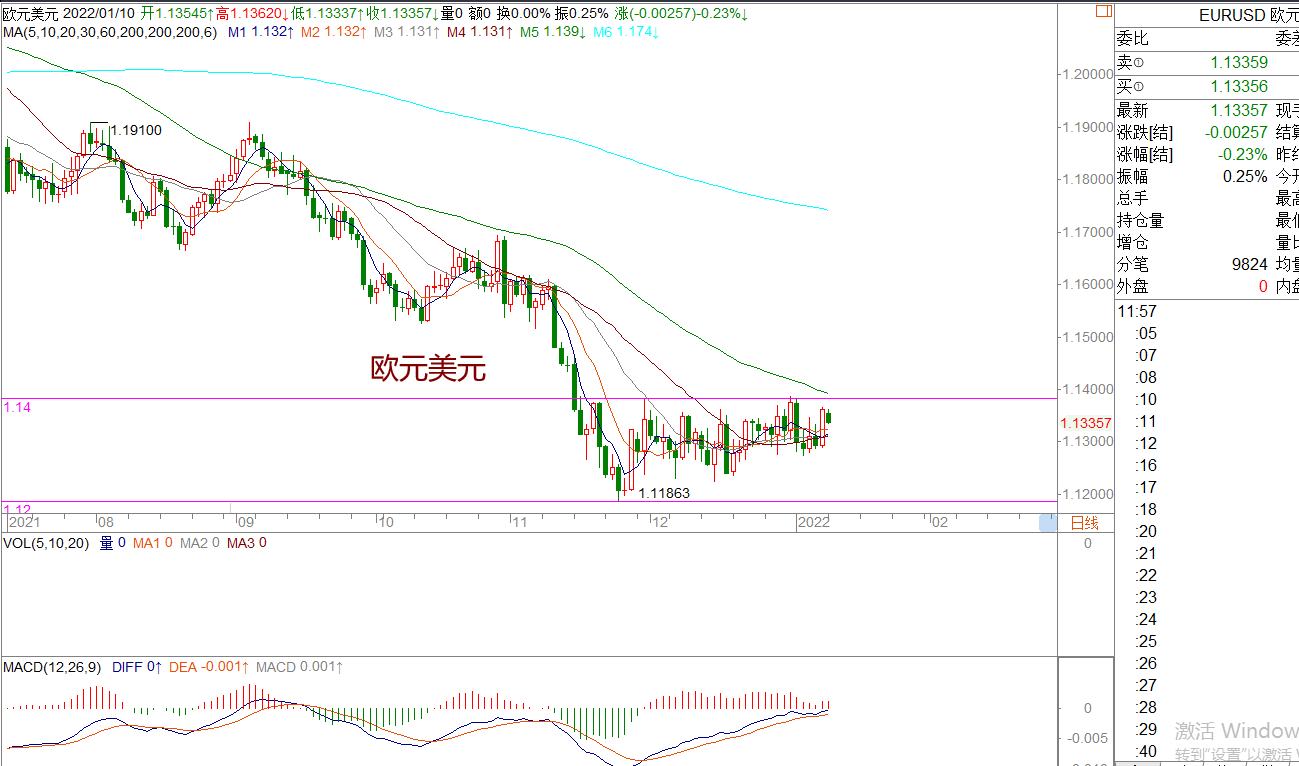Click the 外盘 label
Screen dimensions: 1299x766
[x=1133, y=287]
